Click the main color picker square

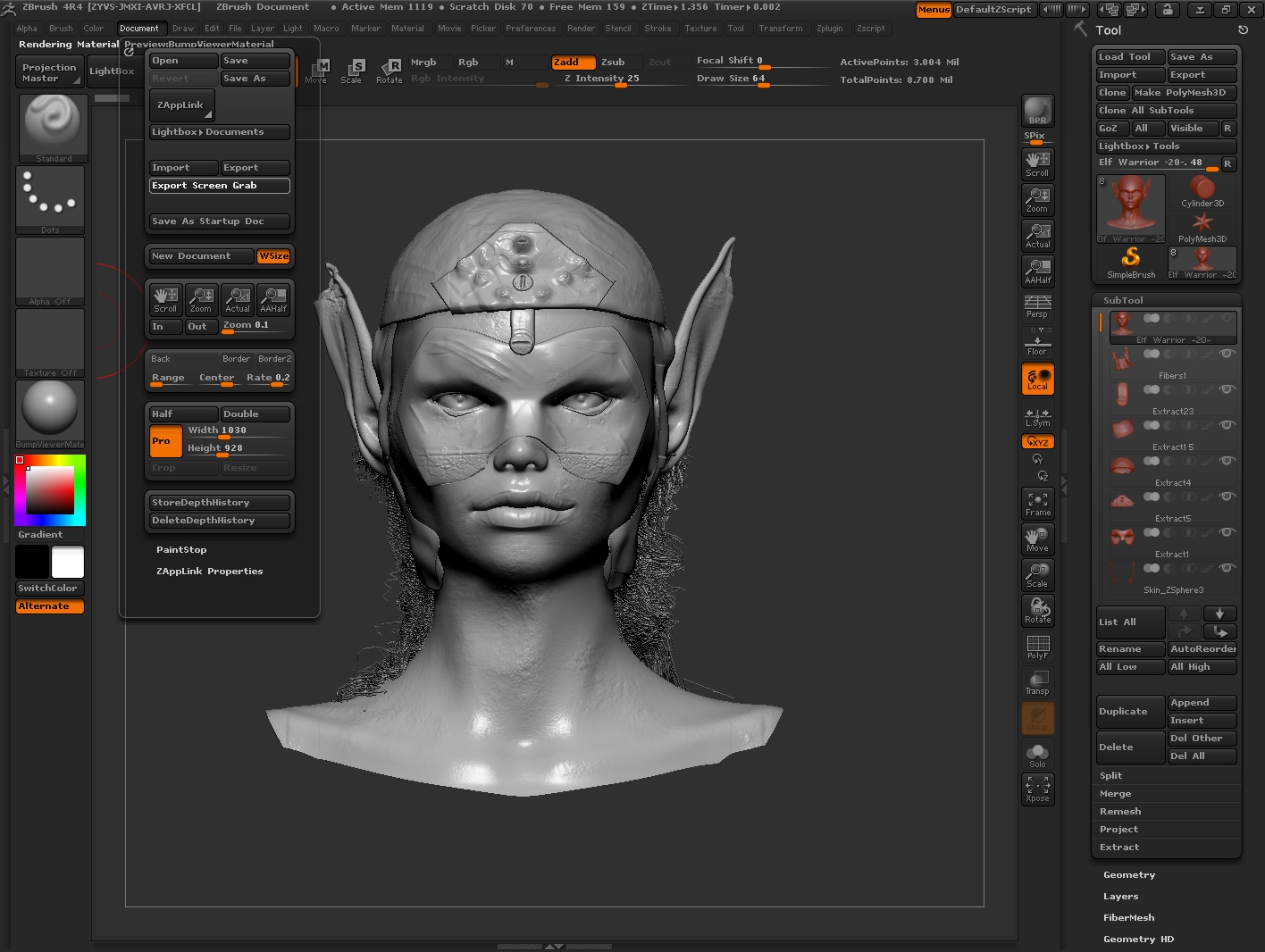(49, 489)
